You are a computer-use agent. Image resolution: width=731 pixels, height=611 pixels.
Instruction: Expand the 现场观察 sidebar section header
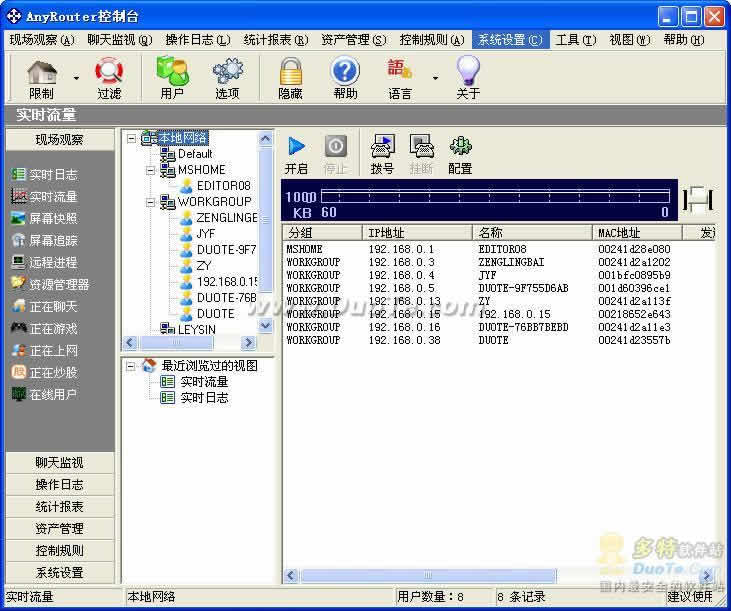(x=60, y=139)
